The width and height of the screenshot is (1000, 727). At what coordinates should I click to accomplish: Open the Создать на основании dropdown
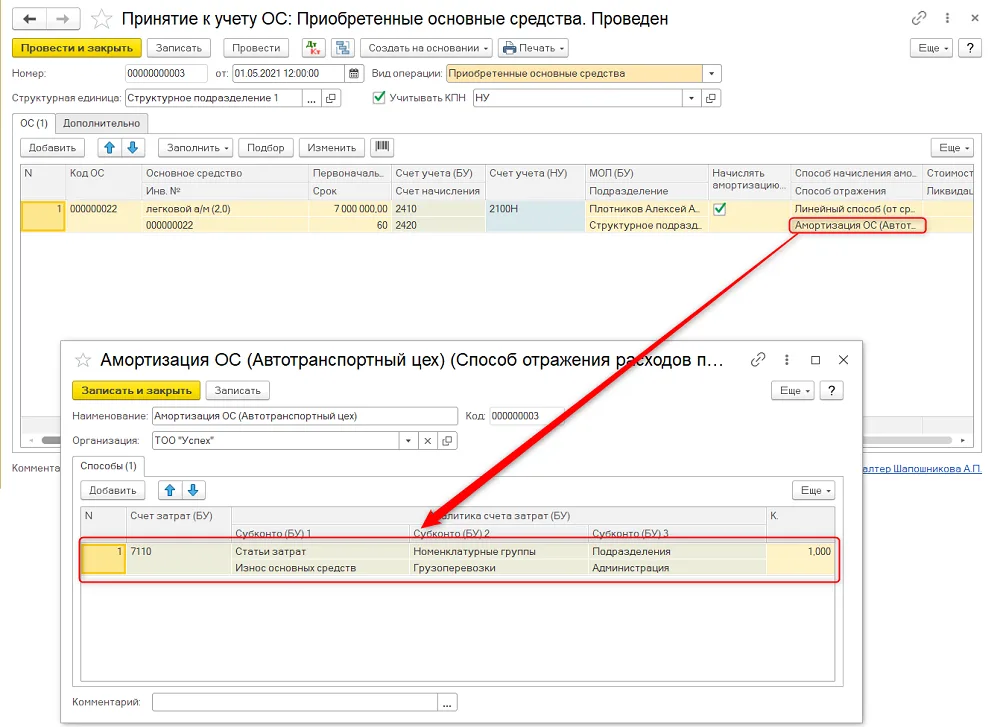coord(426,48)
